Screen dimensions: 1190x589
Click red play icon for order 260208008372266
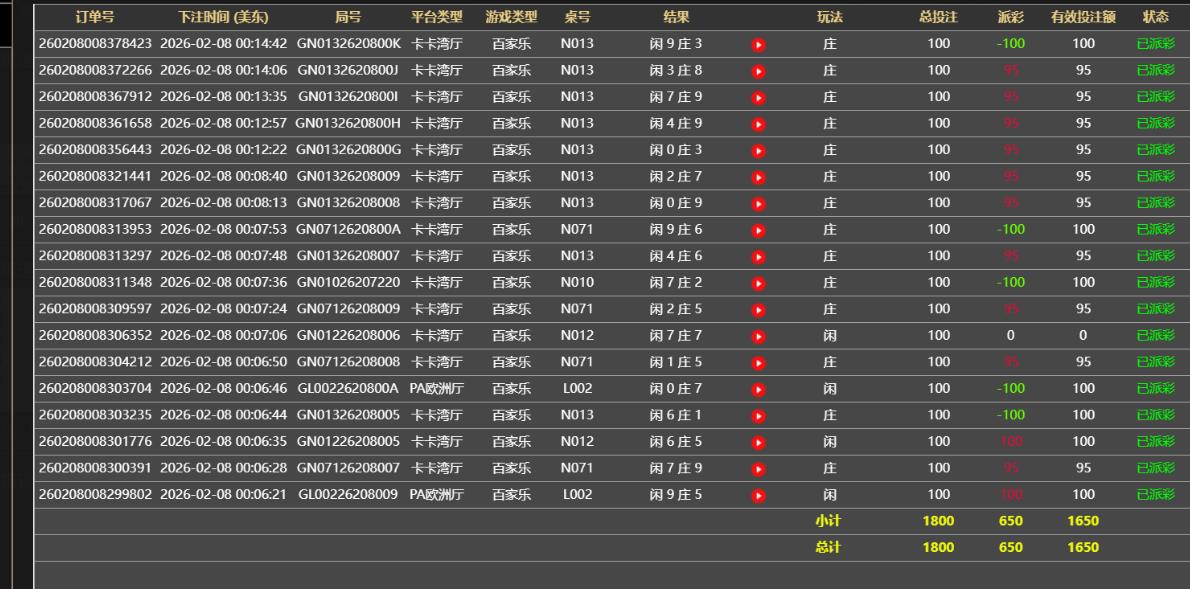point(758,71)
